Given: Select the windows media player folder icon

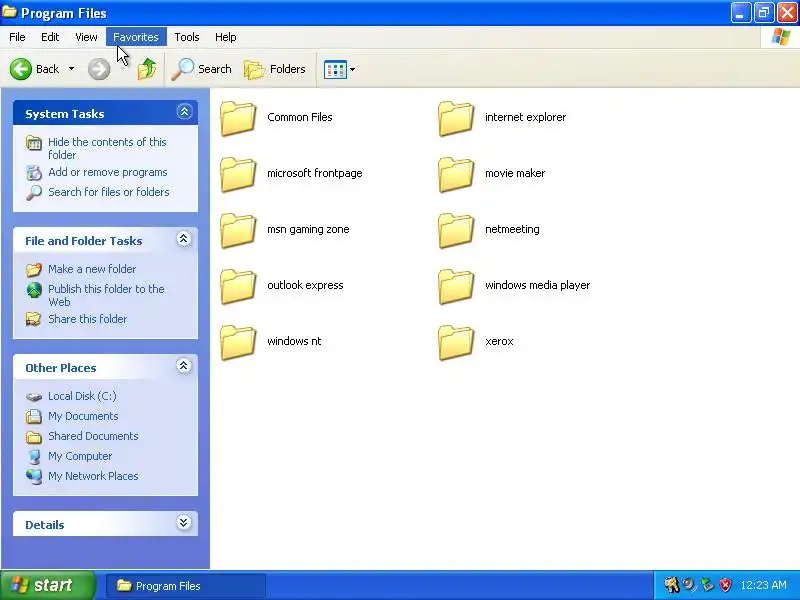Looking at the screenshot, I should click(456, 287).
